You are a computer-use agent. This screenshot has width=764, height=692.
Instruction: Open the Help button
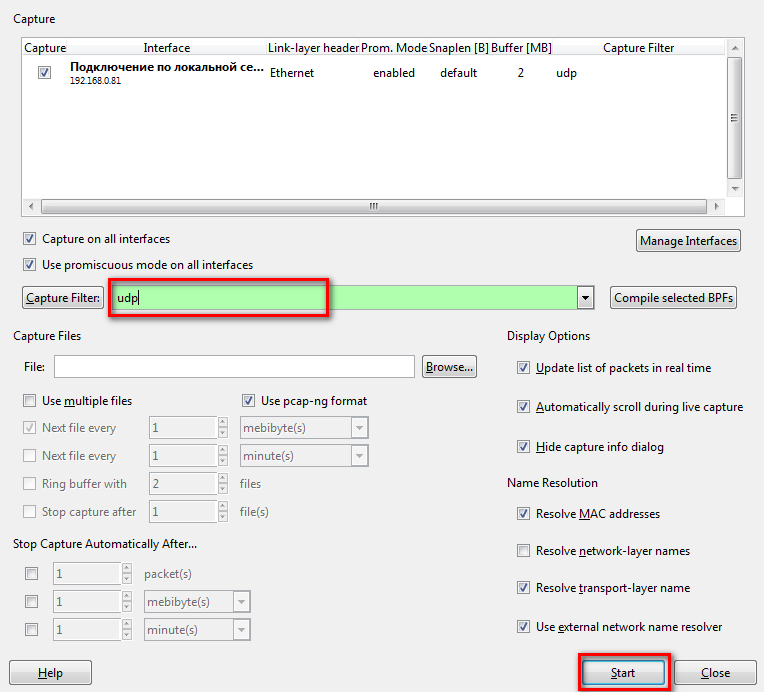click(50, 673)
